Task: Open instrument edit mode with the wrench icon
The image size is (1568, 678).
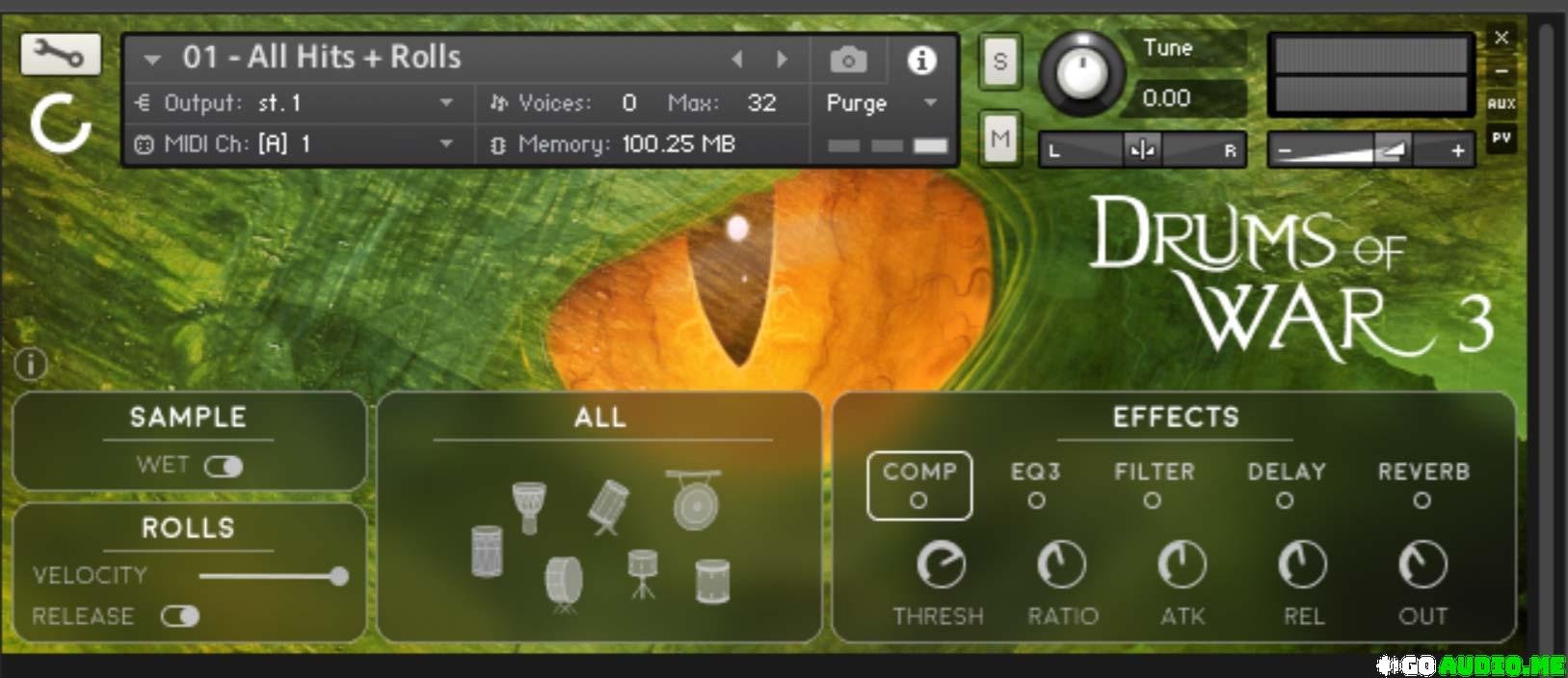Action: coord(61,54)
